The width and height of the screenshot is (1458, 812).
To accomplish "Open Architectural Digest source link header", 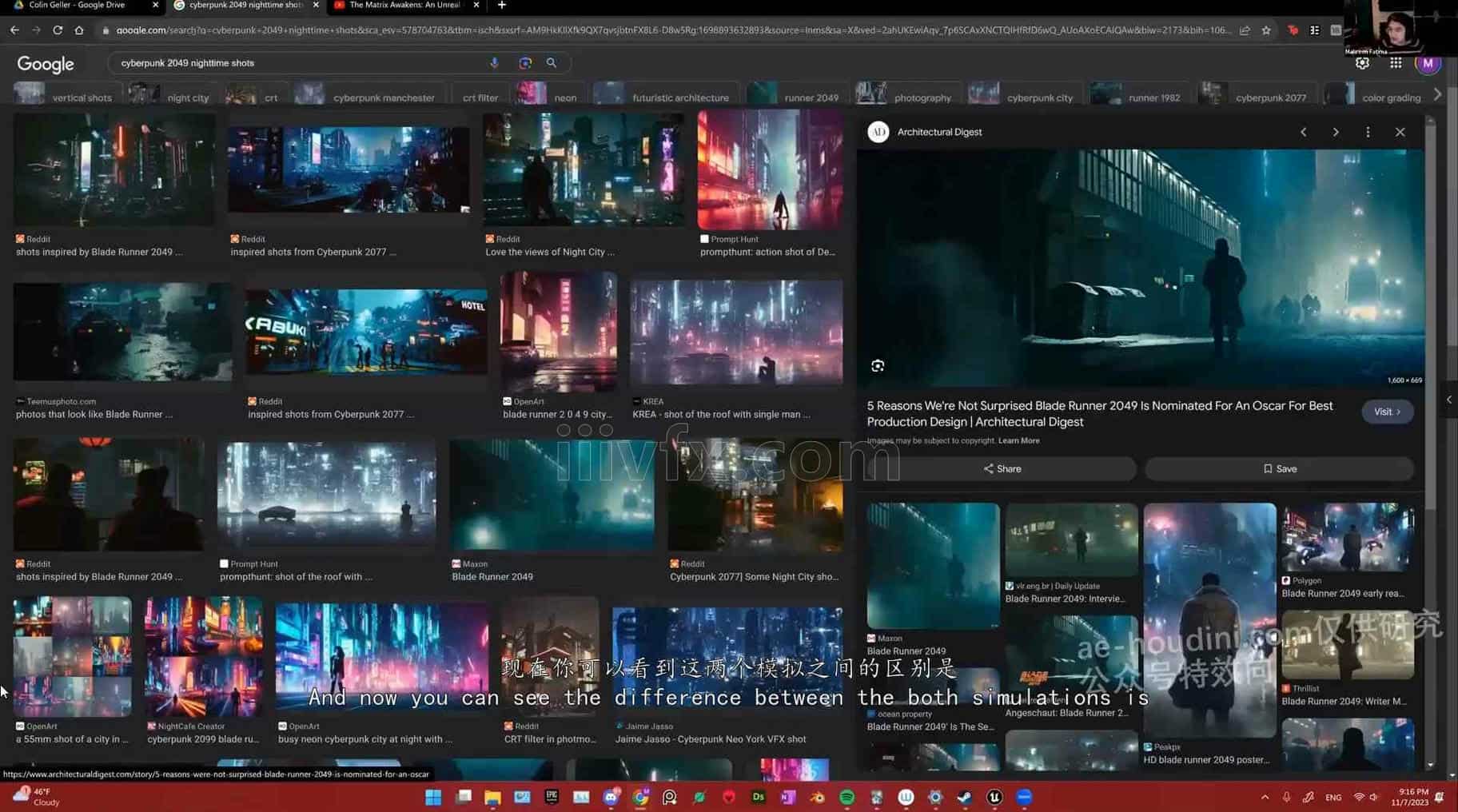I will [x=938, y=132].
